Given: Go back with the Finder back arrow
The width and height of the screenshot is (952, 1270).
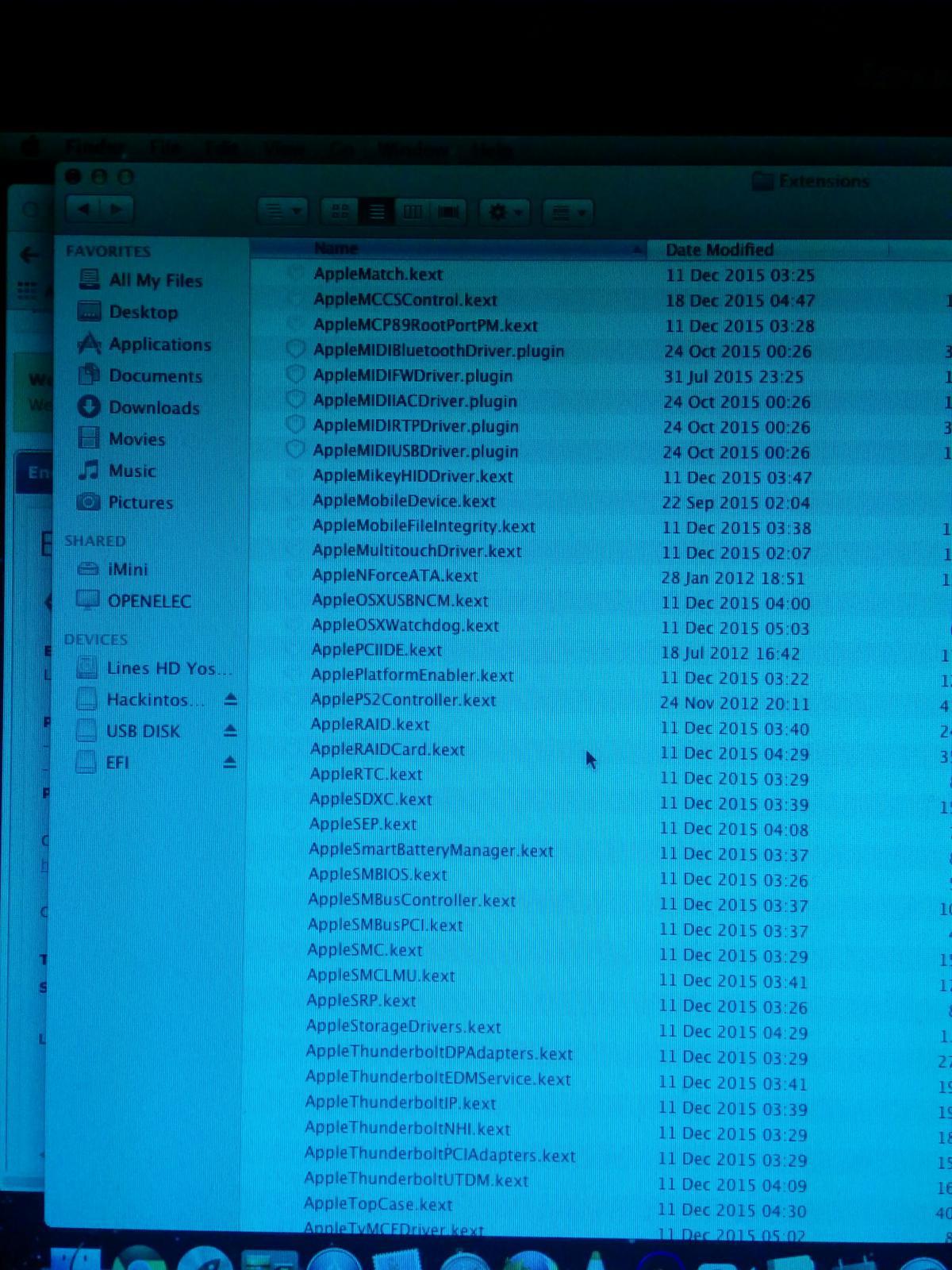Looking at the screenshot, I should 84,210.
